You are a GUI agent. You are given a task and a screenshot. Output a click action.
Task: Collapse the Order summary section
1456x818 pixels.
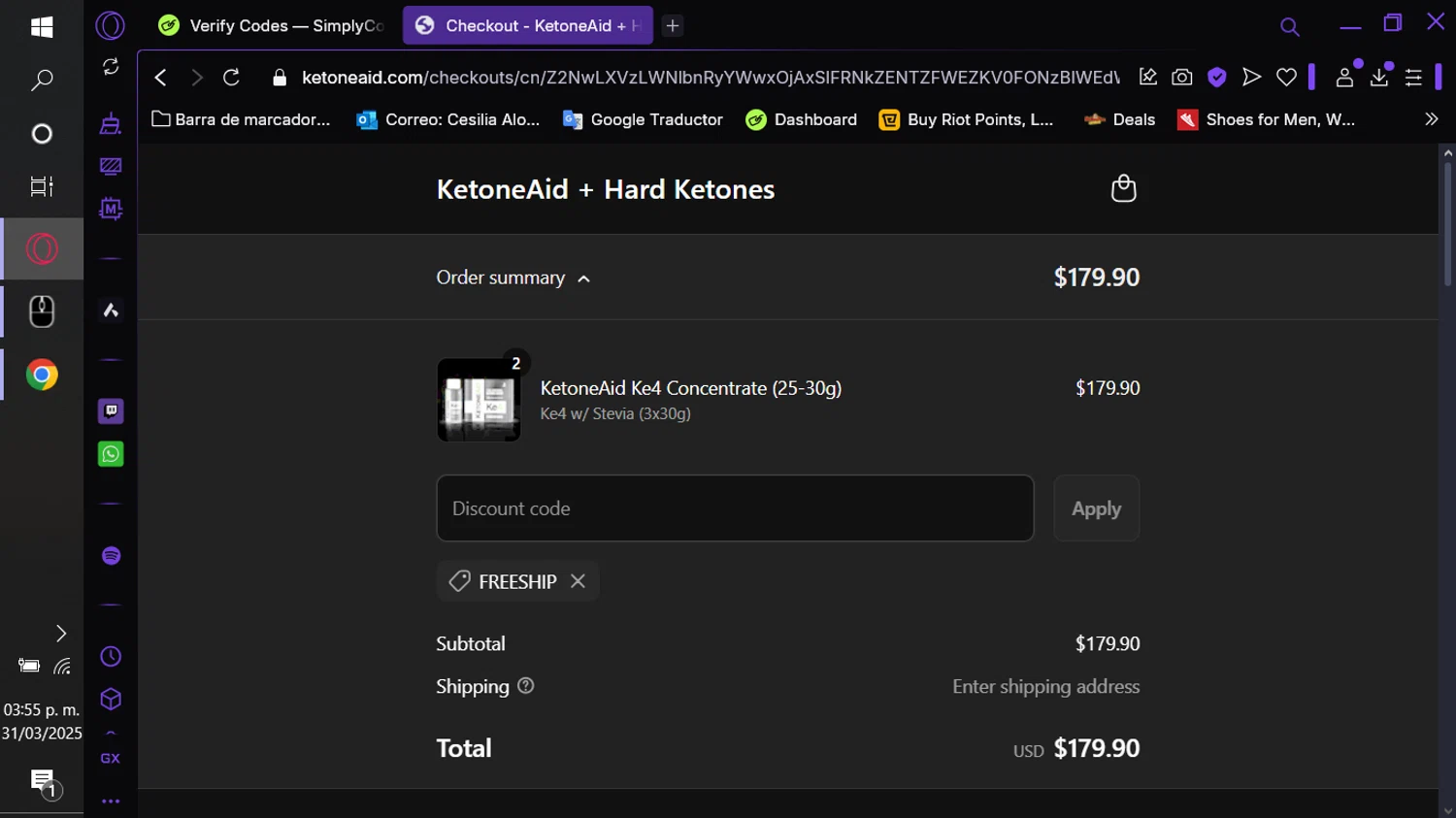click(x=513, y=278)
